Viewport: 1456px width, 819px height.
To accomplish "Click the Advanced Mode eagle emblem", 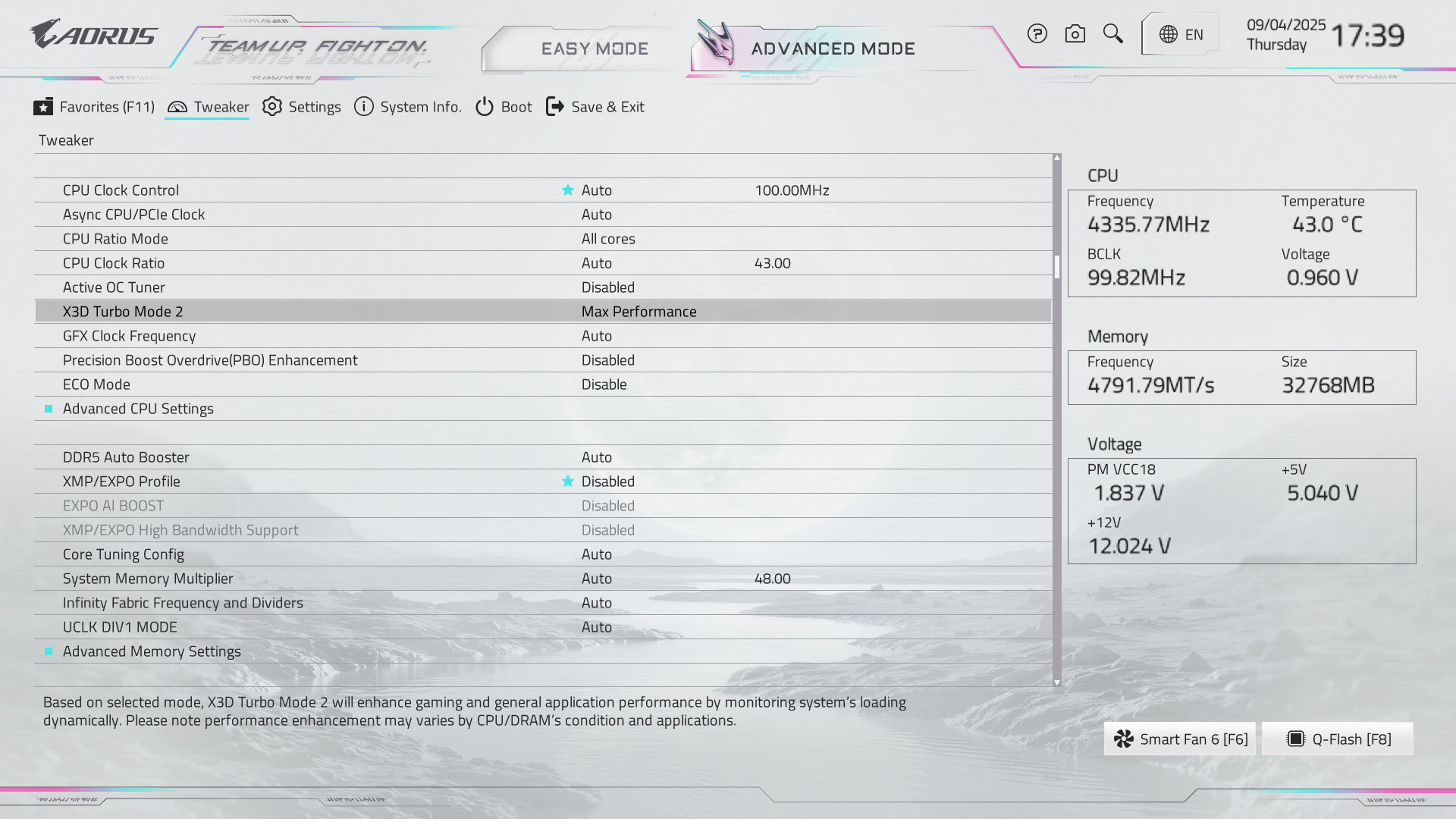I will [x=716, y=42].
